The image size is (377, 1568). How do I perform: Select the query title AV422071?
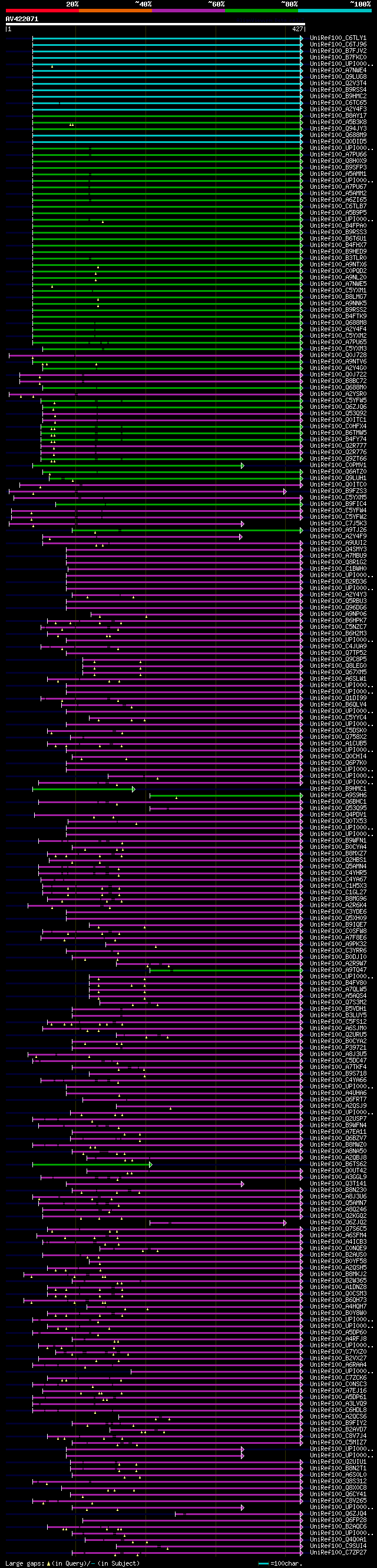pyautogui.click(x=22, y=19)
